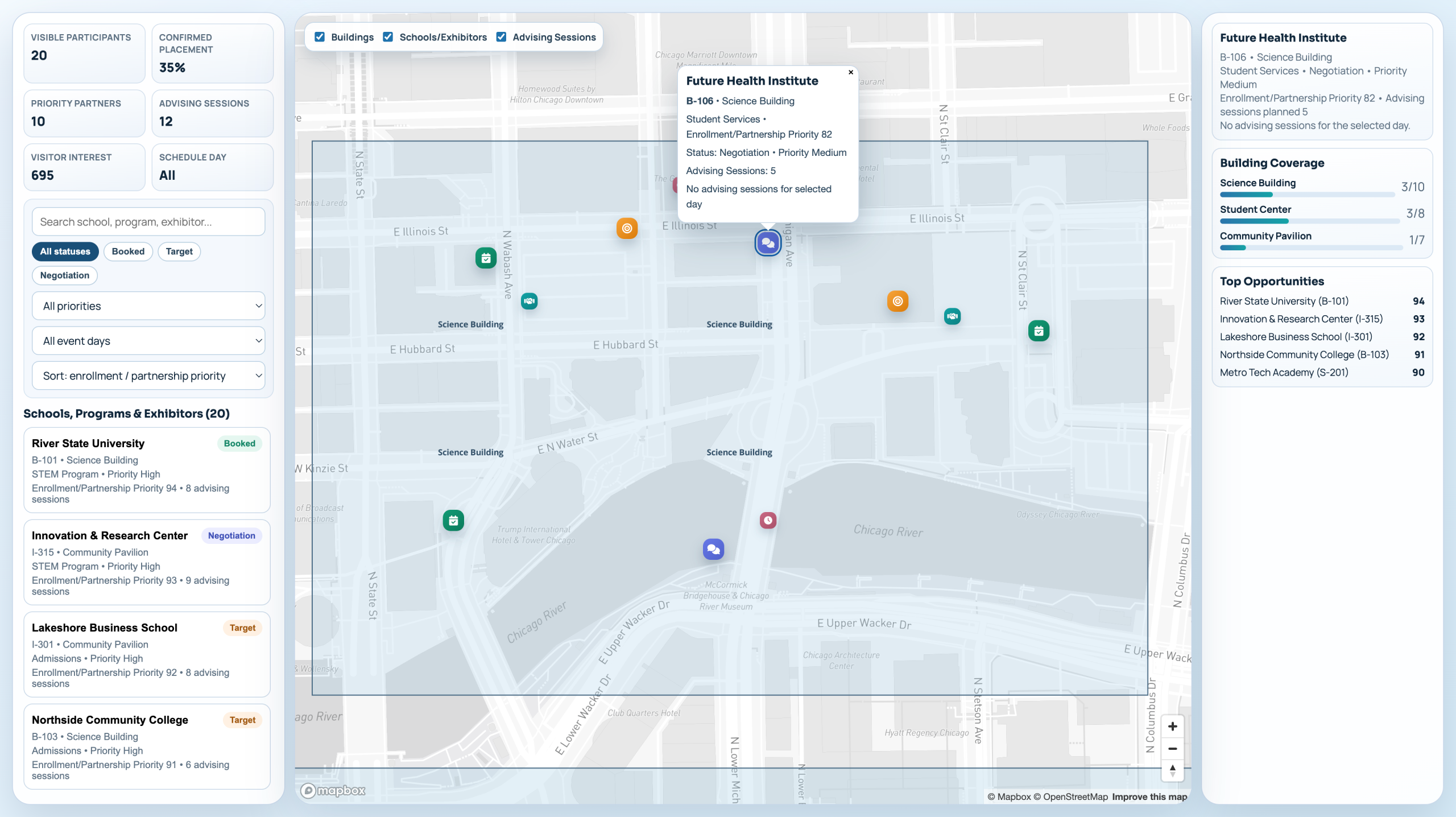Click the compass reset icon below the zoom controls
The image size is (1456, 817).
1172,771
